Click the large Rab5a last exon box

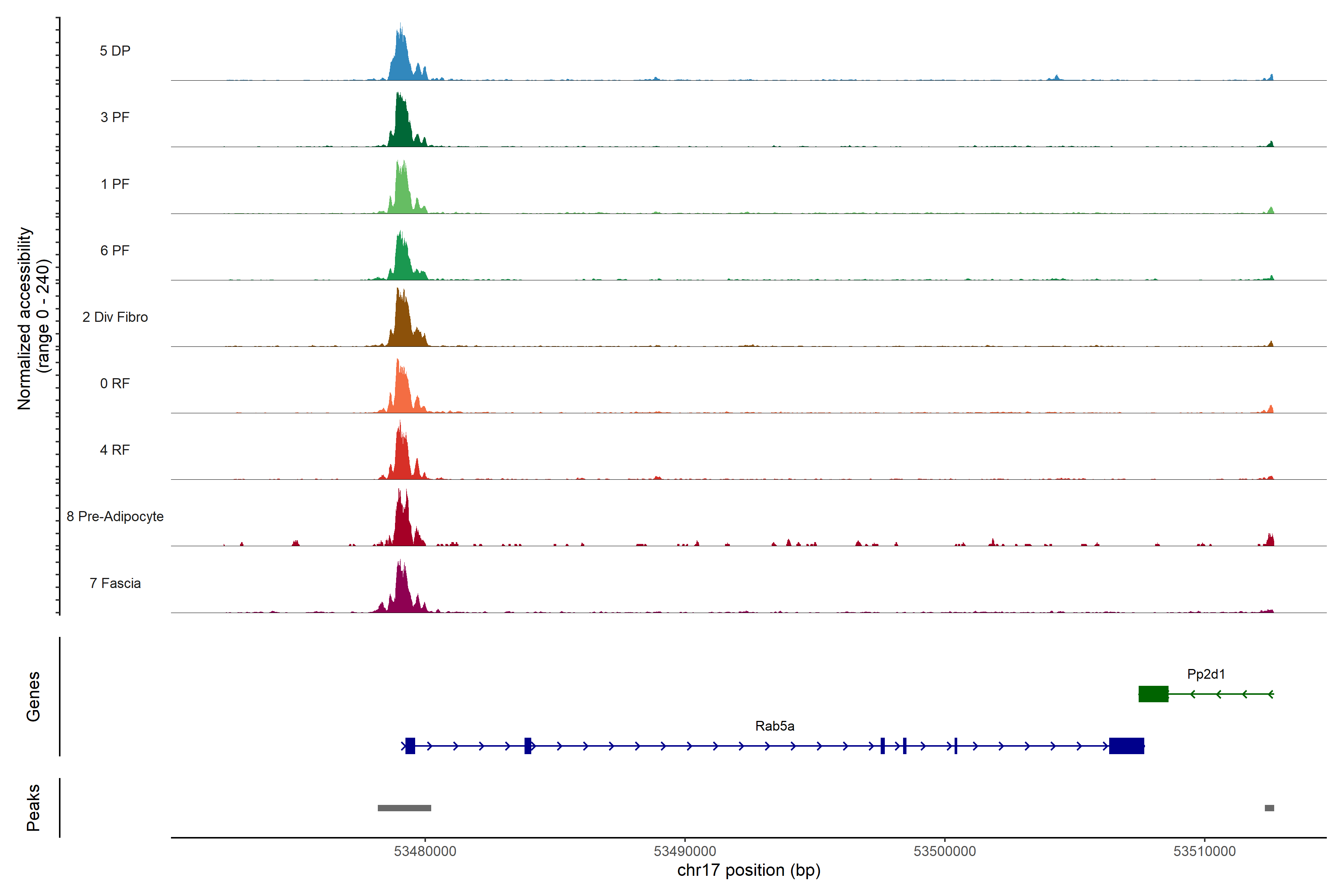[x=1126, y=746]
